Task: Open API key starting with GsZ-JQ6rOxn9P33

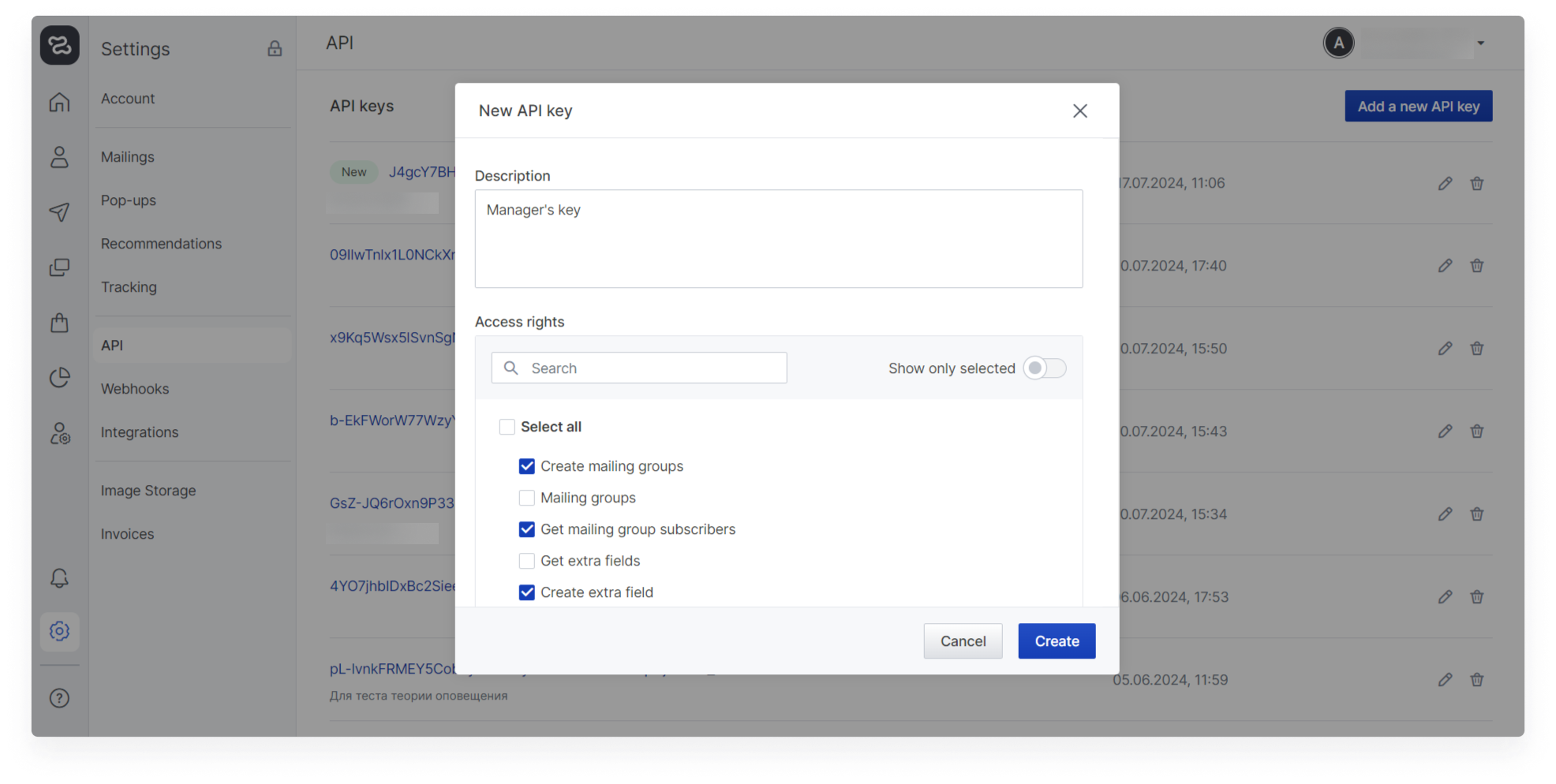Action: click(x=392, y=503)
